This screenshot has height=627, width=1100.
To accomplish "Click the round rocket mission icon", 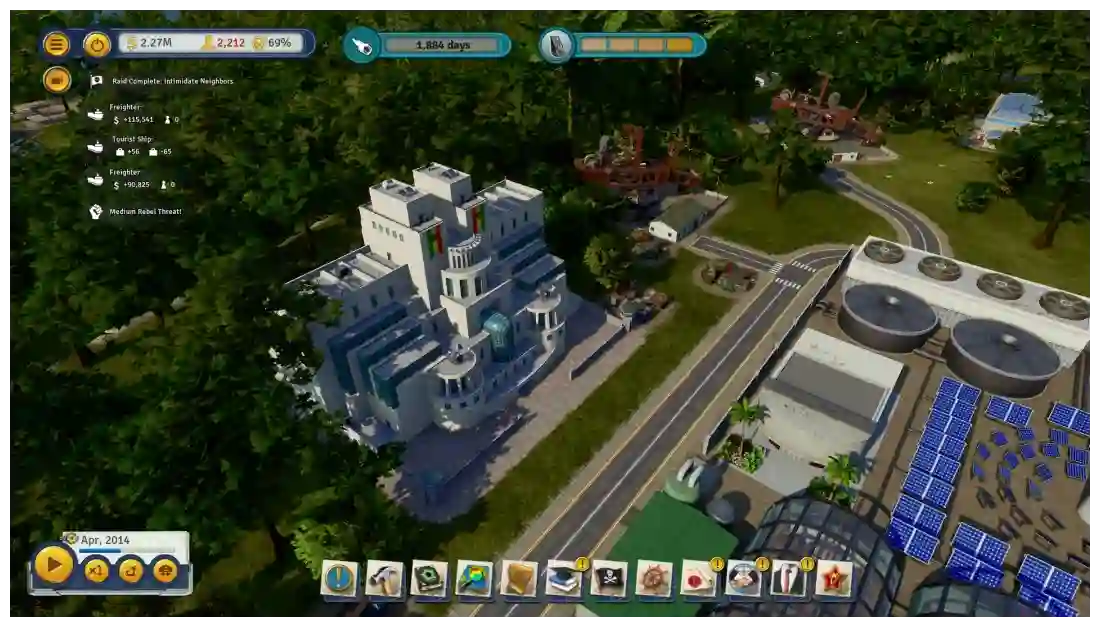I will (x=362, y=46).
